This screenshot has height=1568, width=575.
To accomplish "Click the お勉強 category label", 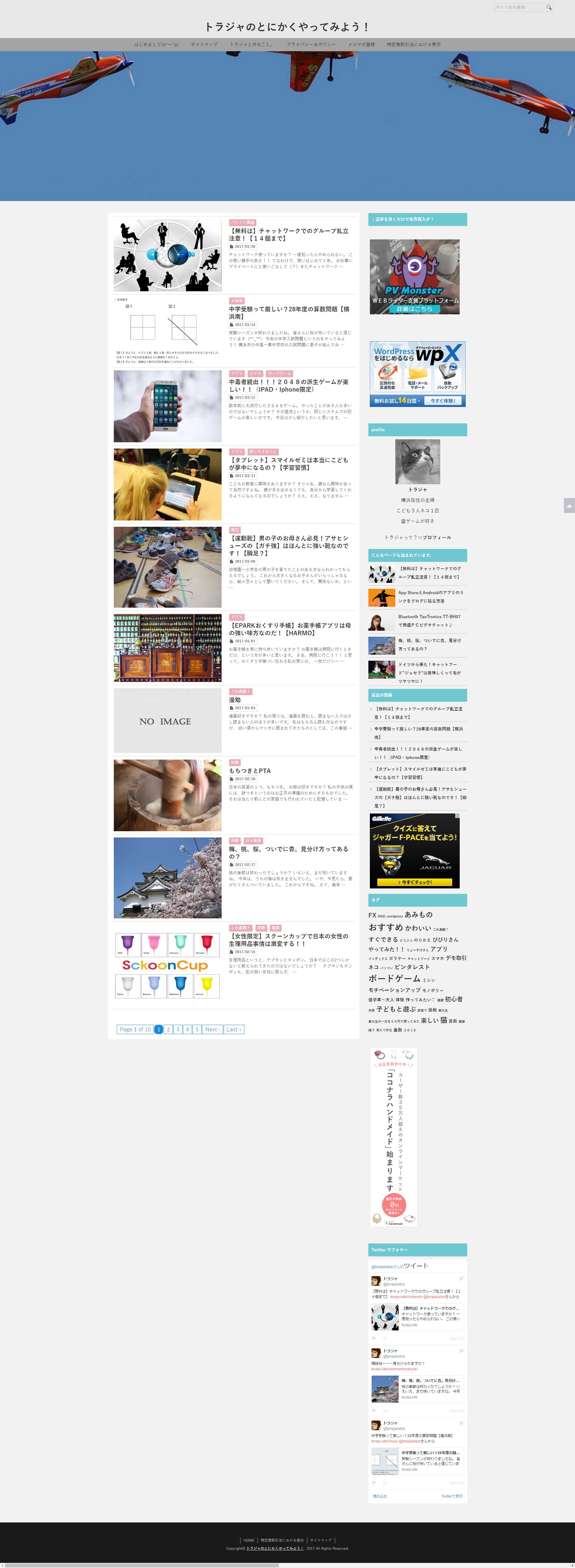I will click(x=237, y=301).
